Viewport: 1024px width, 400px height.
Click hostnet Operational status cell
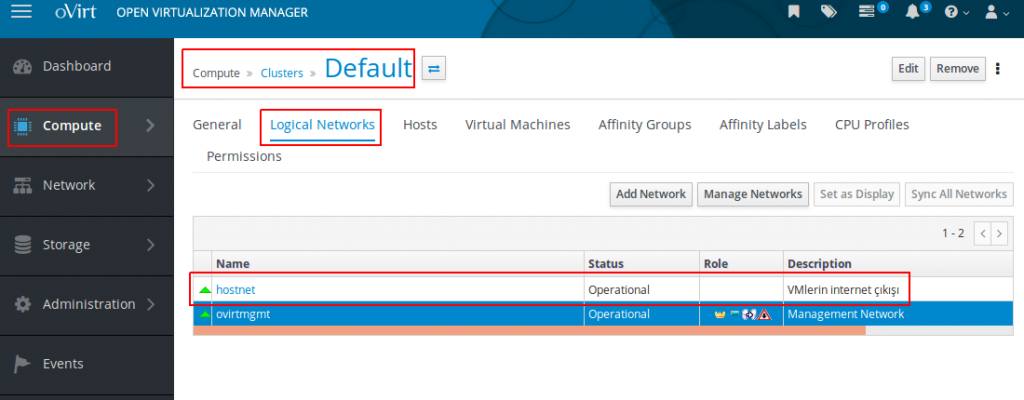coord(641,290)
